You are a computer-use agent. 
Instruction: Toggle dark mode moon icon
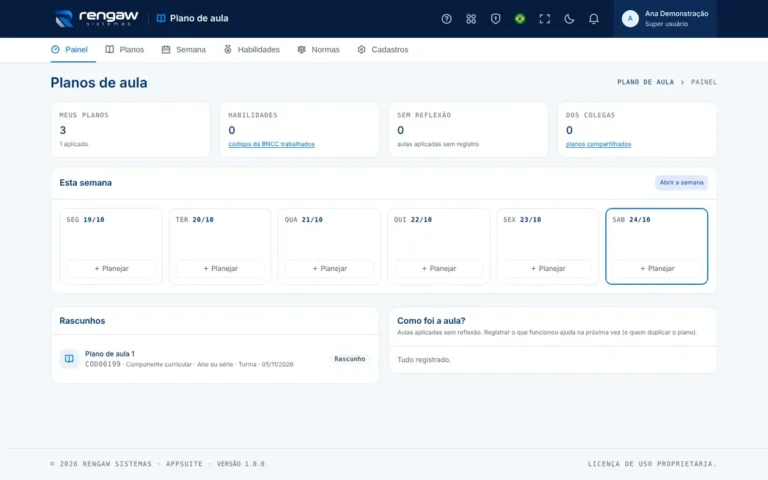[x=569, y=19]
